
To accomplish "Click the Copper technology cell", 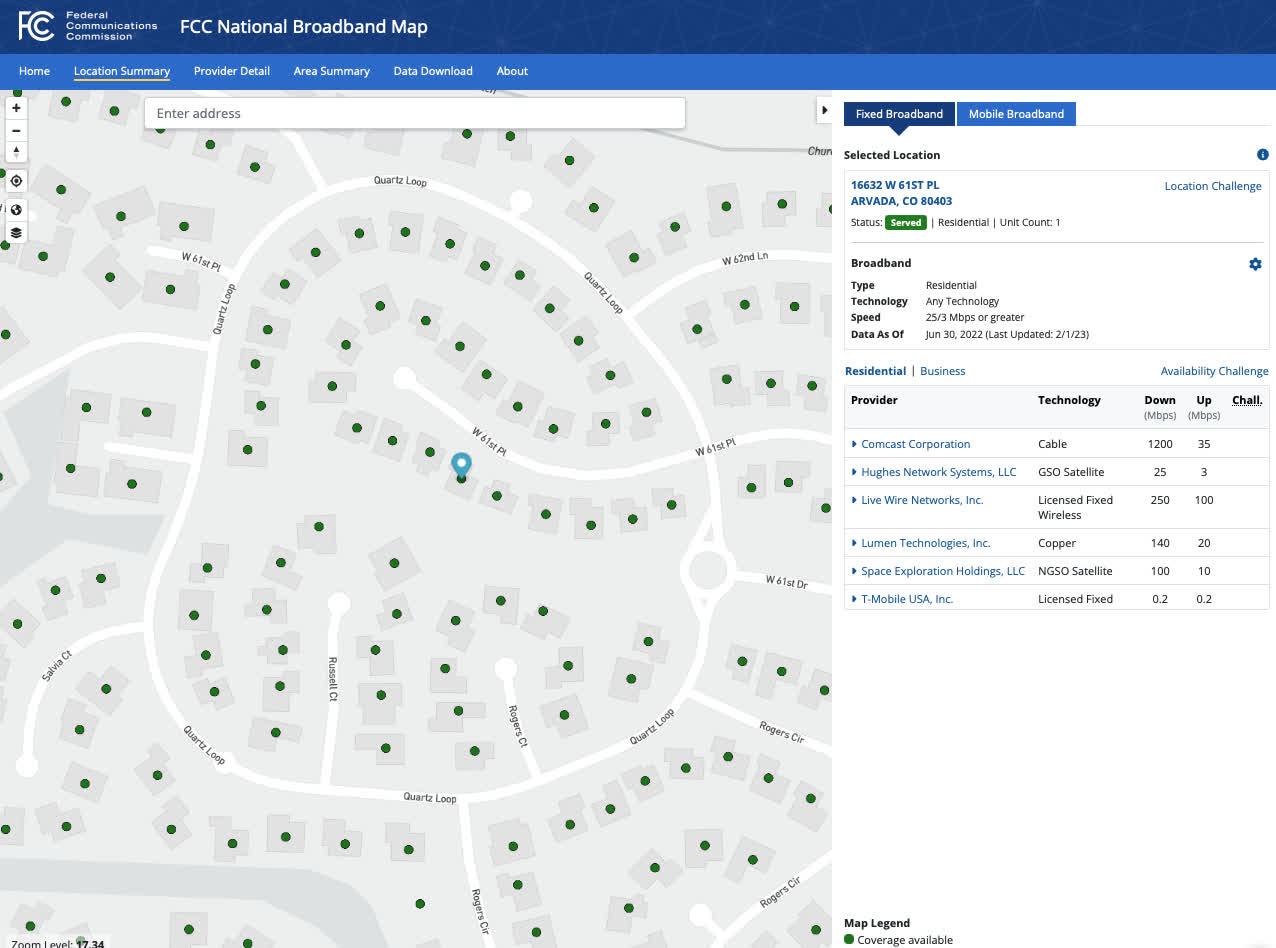I will (1057, 543).
